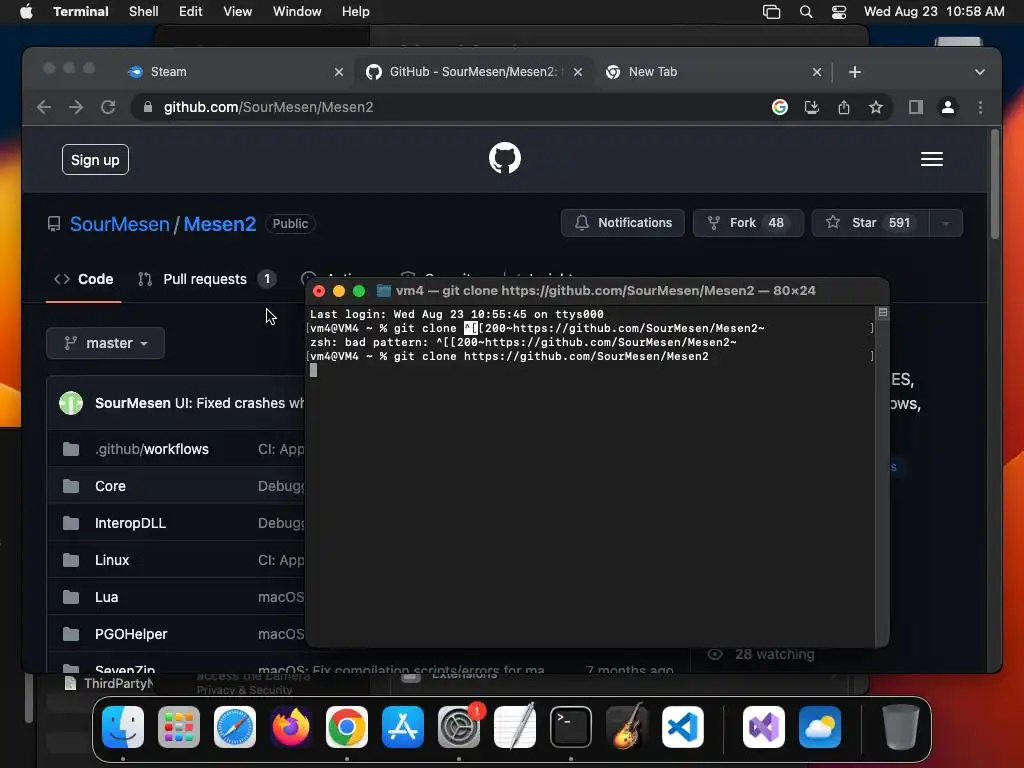Image resolution: width=1024 pixels, height=768 pixels.
Task: Open the View menu
Action: coord(237,12)
